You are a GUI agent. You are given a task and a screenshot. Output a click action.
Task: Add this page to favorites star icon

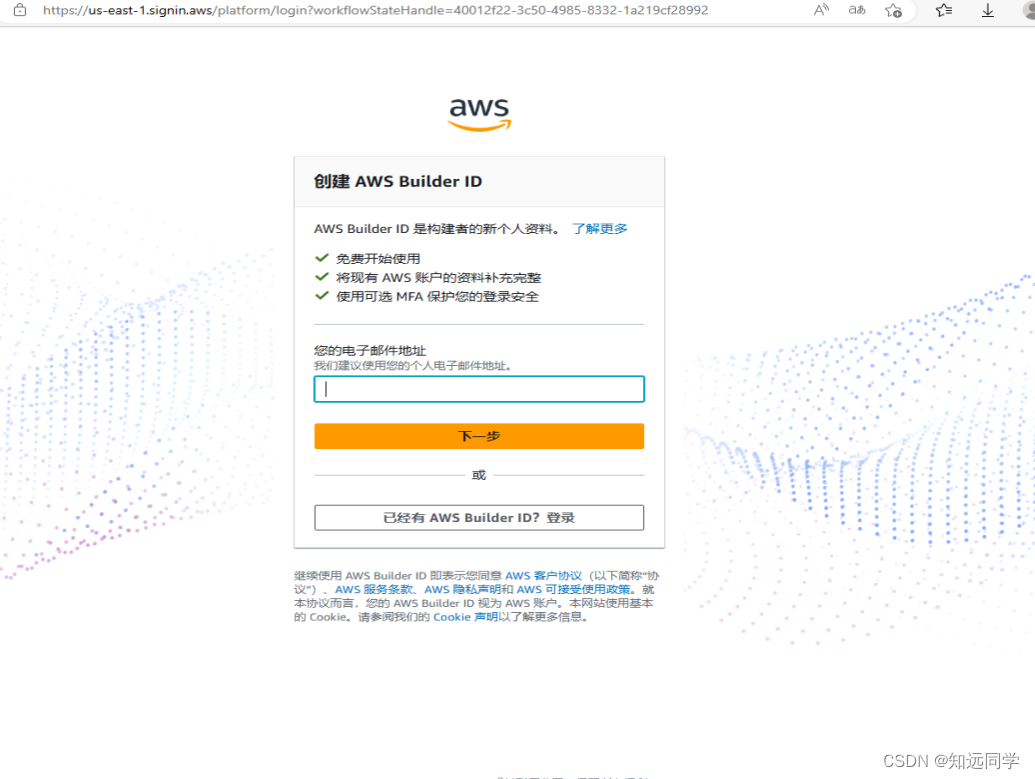pos(894,10)
